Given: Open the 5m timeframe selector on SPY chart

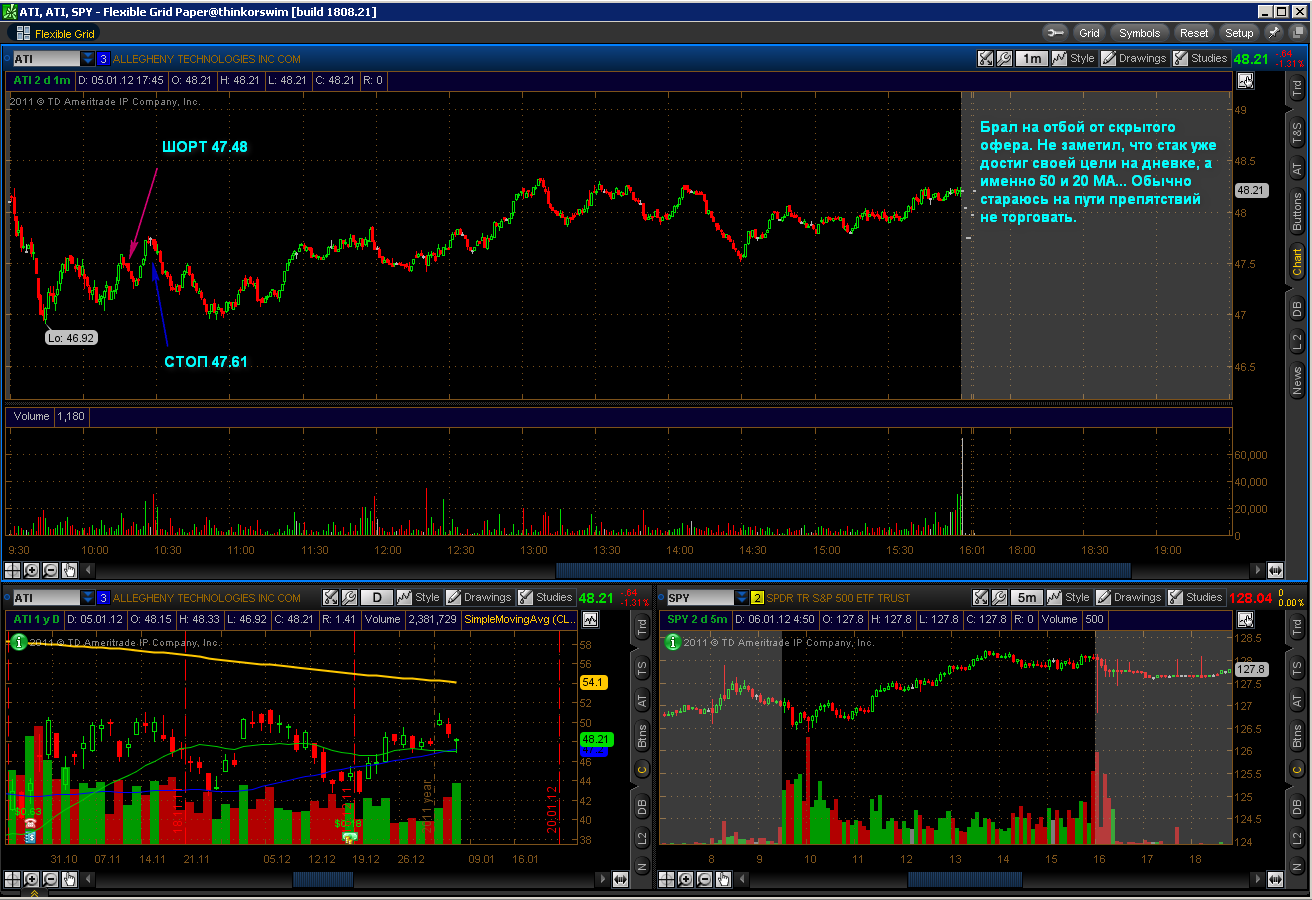Looking at the screenshot, I should (1025, 598).
